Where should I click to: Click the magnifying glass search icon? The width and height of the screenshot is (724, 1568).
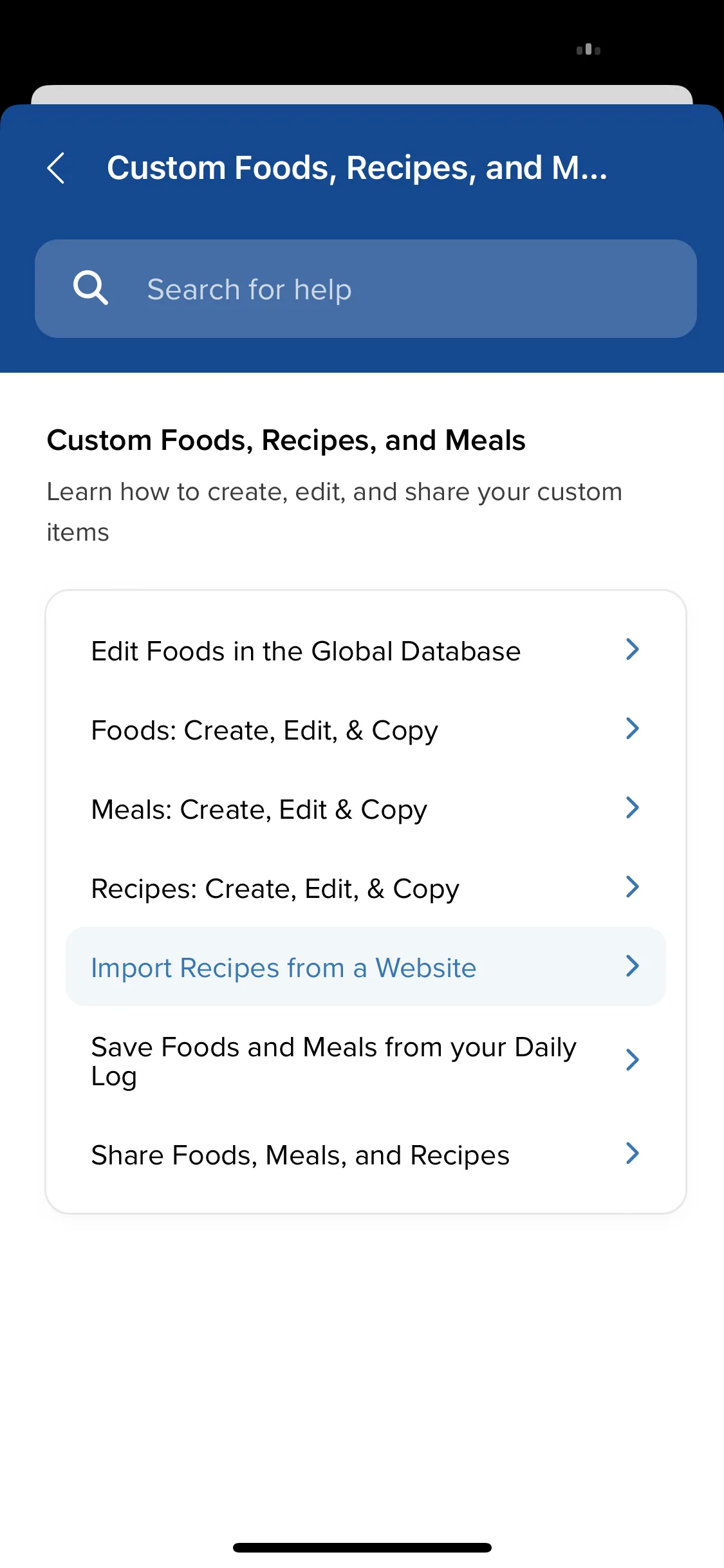[x=90, y=288]
